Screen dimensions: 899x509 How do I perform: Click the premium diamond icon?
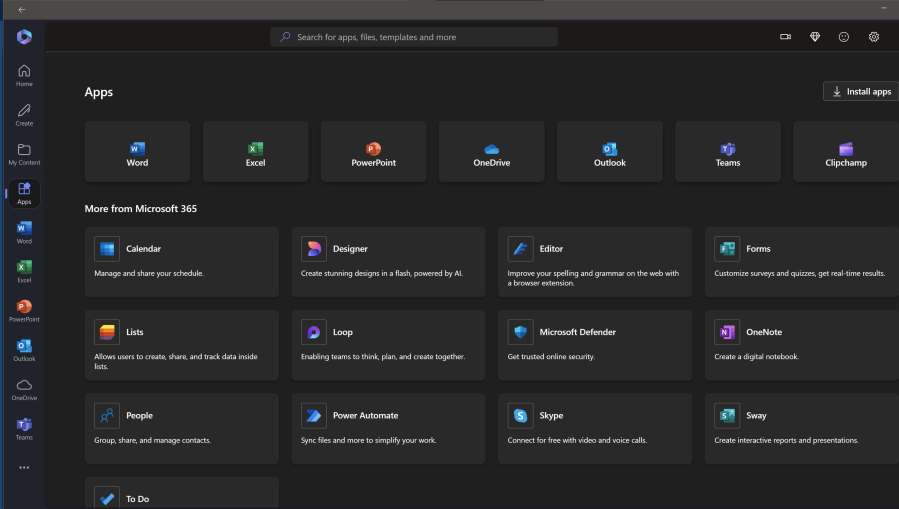click(x=814, y=37)
